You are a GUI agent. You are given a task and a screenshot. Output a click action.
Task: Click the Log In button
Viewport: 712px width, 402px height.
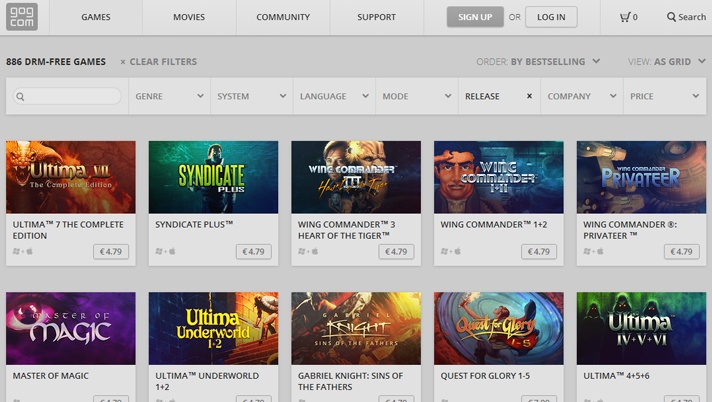551,17
